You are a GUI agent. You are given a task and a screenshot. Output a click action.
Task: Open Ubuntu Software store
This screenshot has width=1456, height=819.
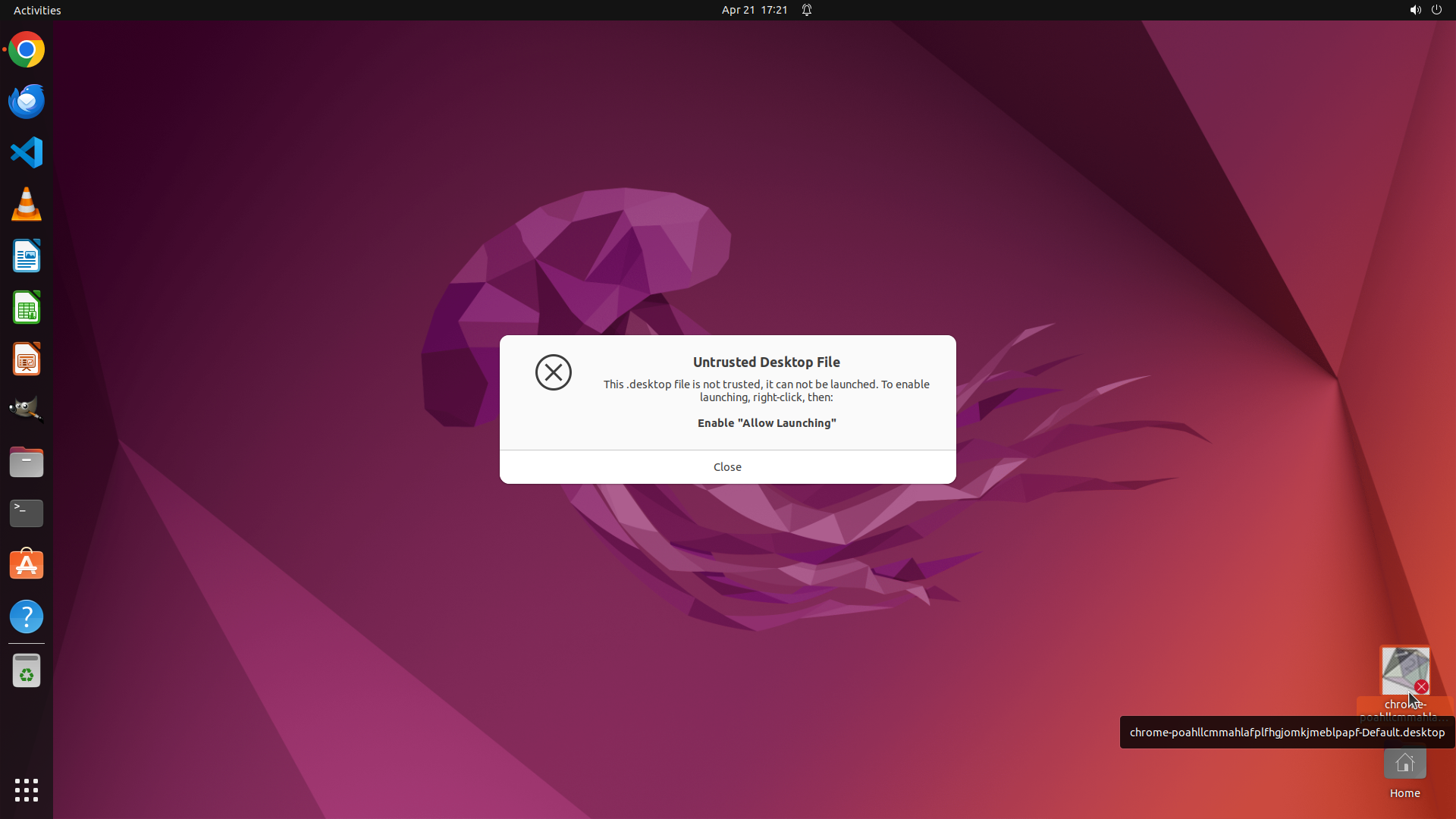pos(27,565)
